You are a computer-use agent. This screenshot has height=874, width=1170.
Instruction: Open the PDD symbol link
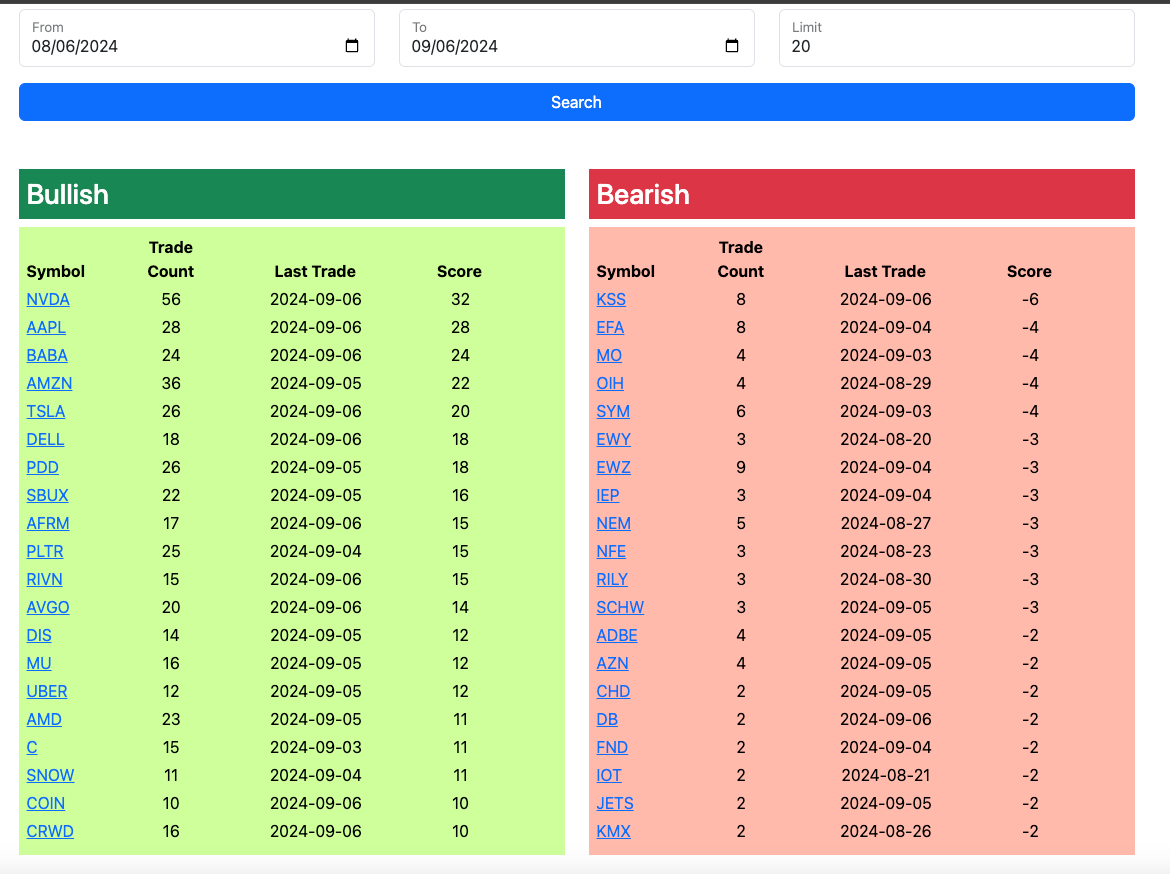(x=43, y=467)
